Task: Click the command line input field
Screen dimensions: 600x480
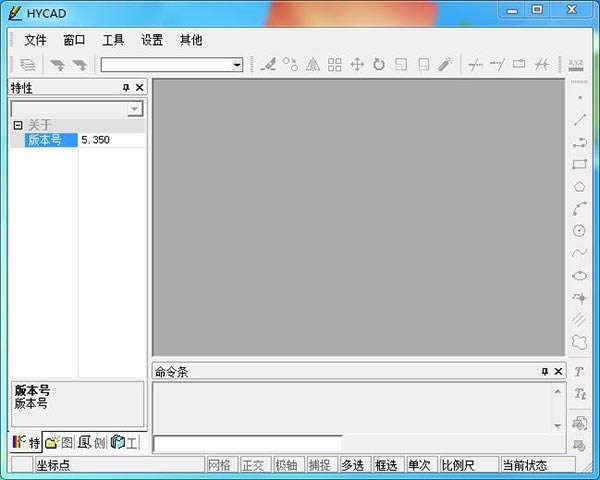Action: point(247,443)
